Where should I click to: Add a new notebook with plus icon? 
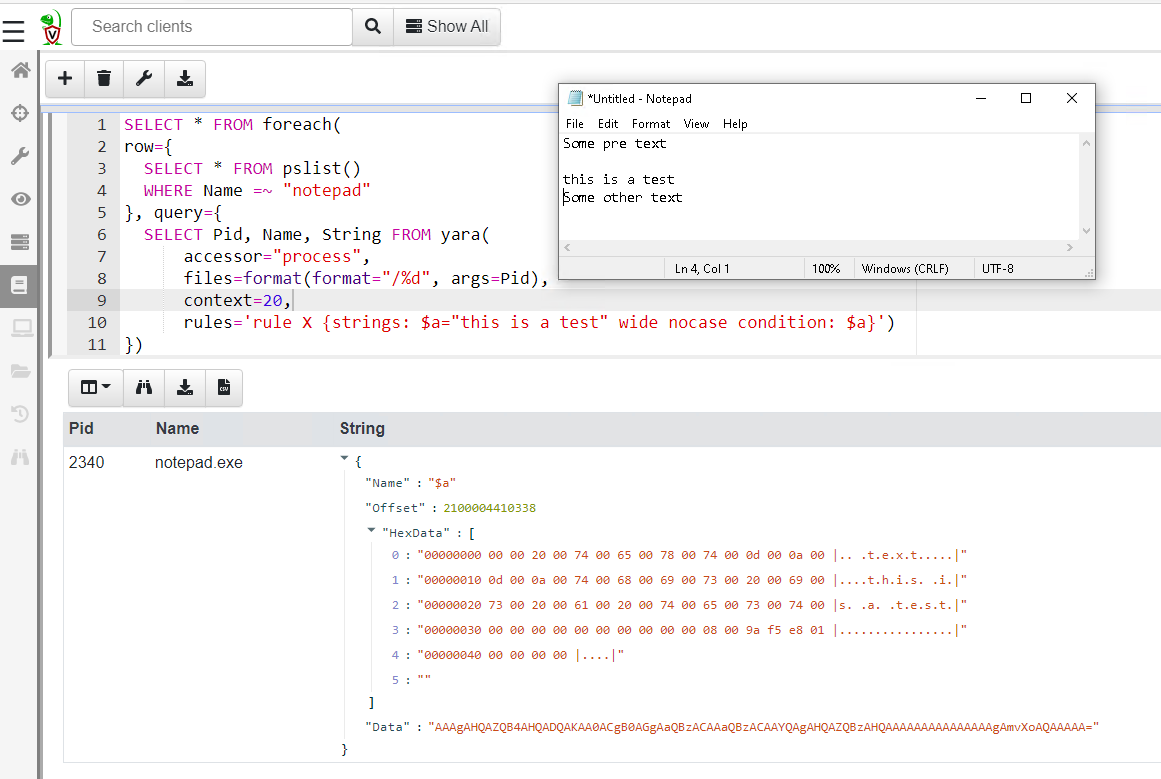coord(65,78)
